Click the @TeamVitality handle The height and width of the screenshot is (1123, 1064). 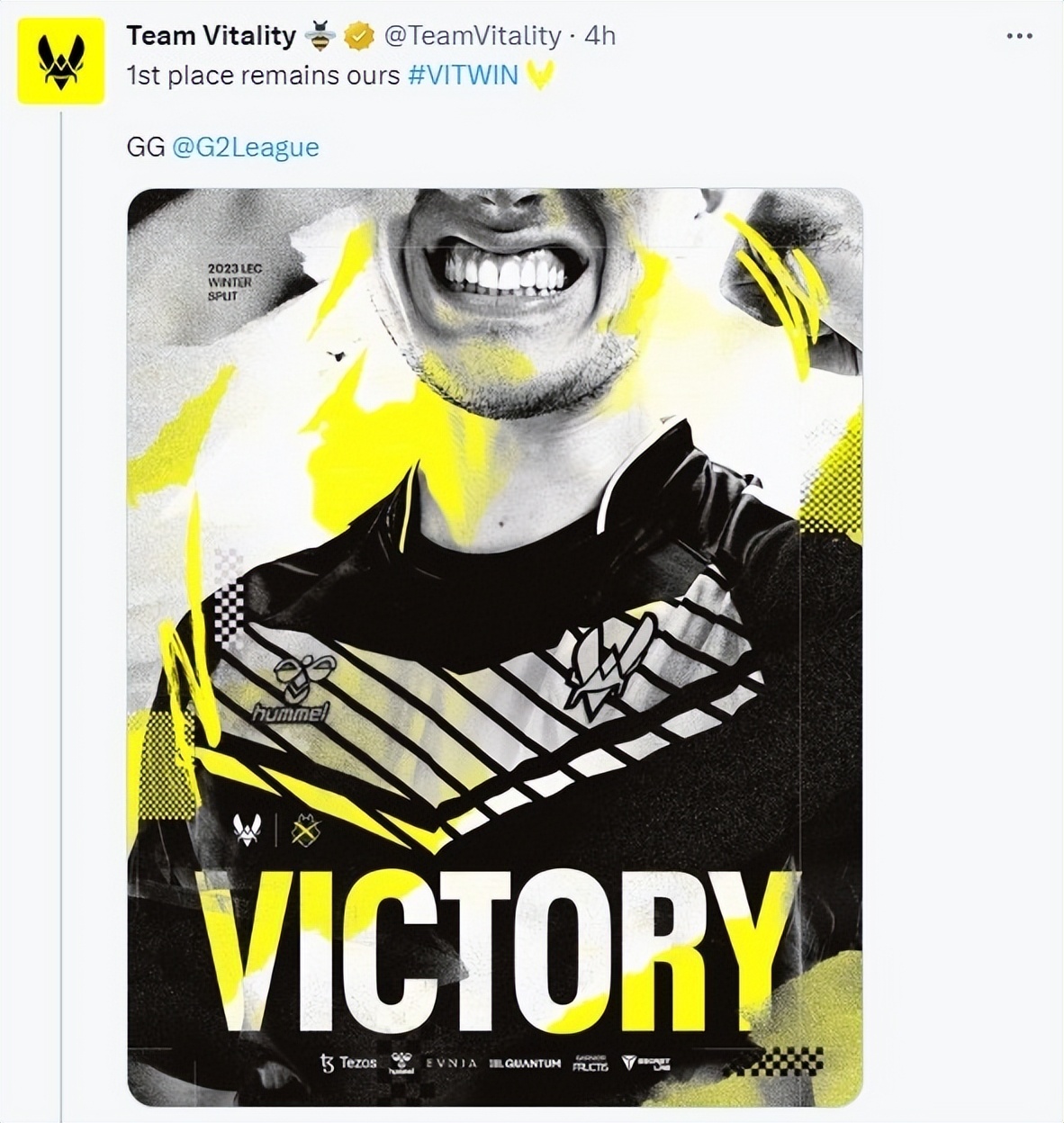point(473,36)
